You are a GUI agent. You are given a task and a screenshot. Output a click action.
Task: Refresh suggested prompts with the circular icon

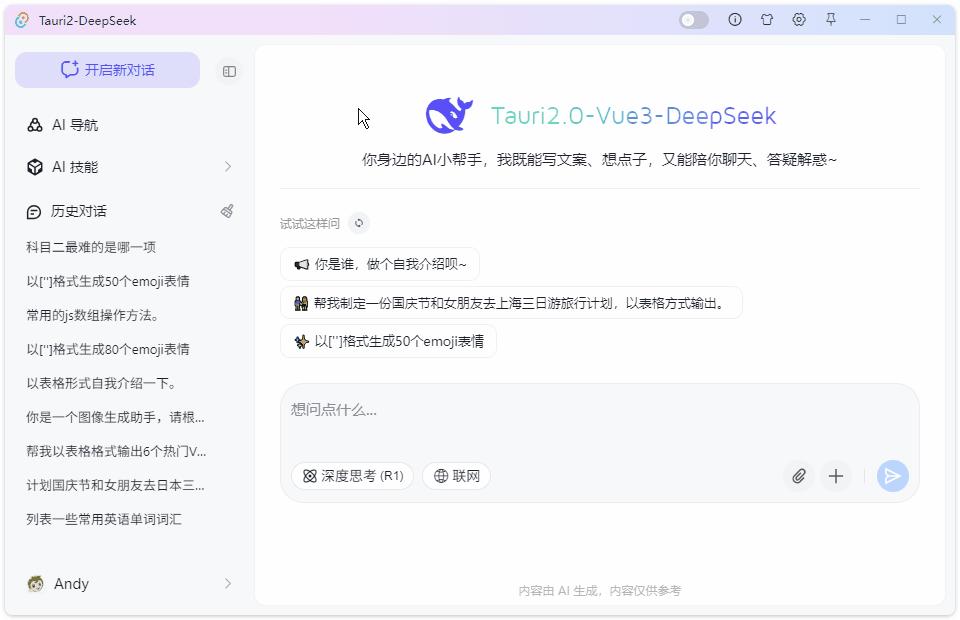point(358,223)
